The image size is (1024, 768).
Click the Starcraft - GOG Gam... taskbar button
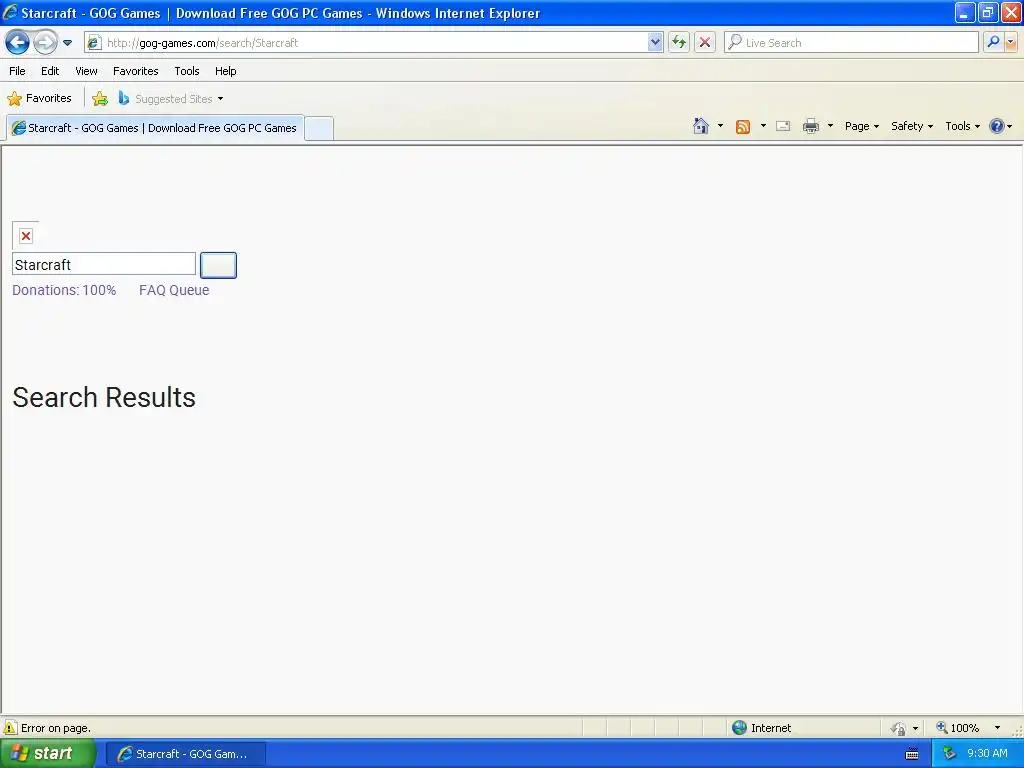click(x=185, y=754)
